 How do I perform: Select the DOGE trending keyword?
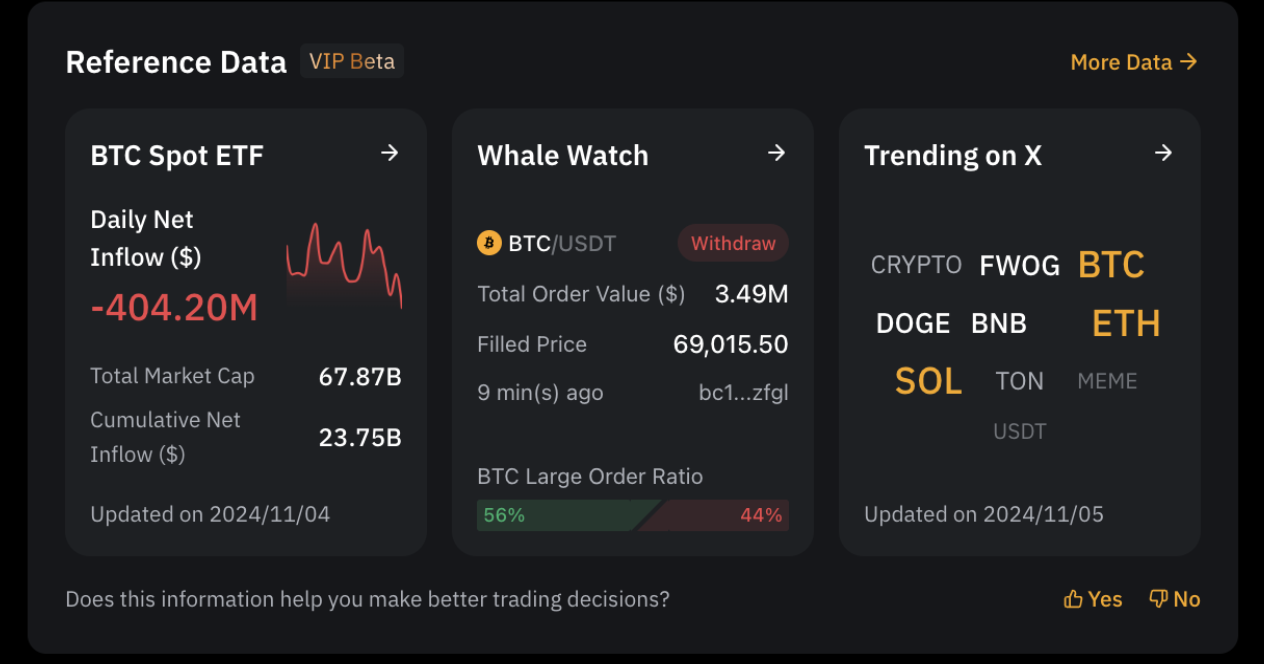point(913,323)
